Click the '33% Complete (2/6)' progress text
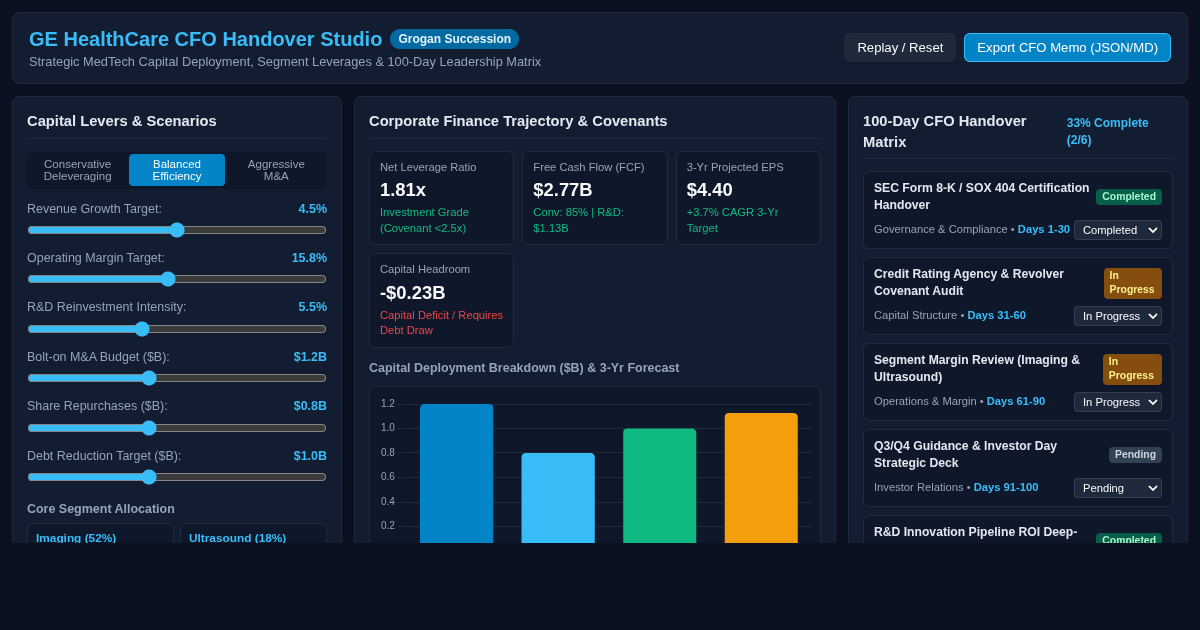This screenshot has height=630, width=1200. 1108,131
